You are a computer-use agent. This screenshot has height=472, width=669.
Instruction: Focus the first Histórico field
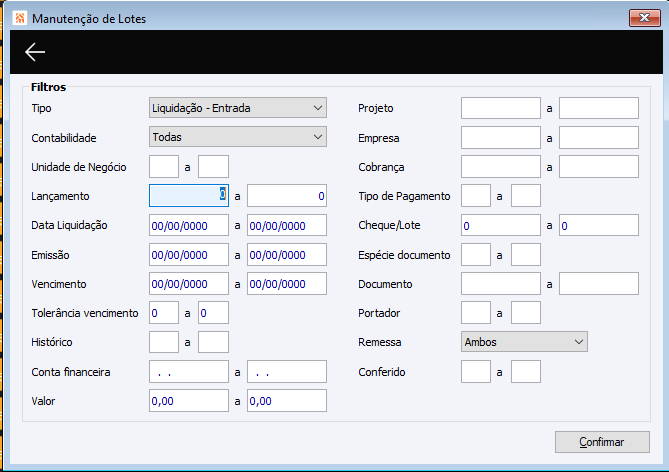tap(164, 342)
